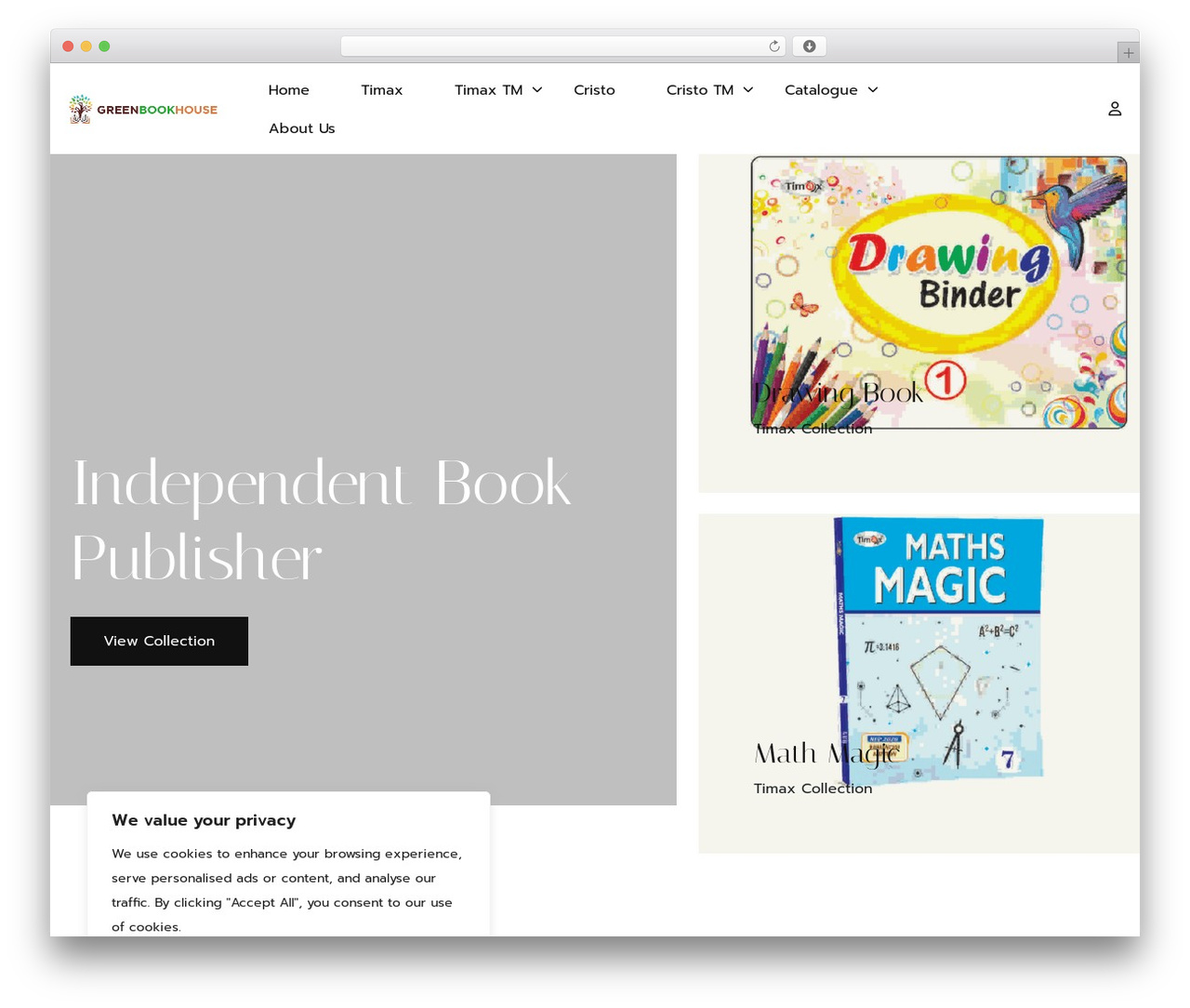This screenshot has width=1190, height=1008.
Task: Click the We value your privacy heading
Action: [204, 820]
